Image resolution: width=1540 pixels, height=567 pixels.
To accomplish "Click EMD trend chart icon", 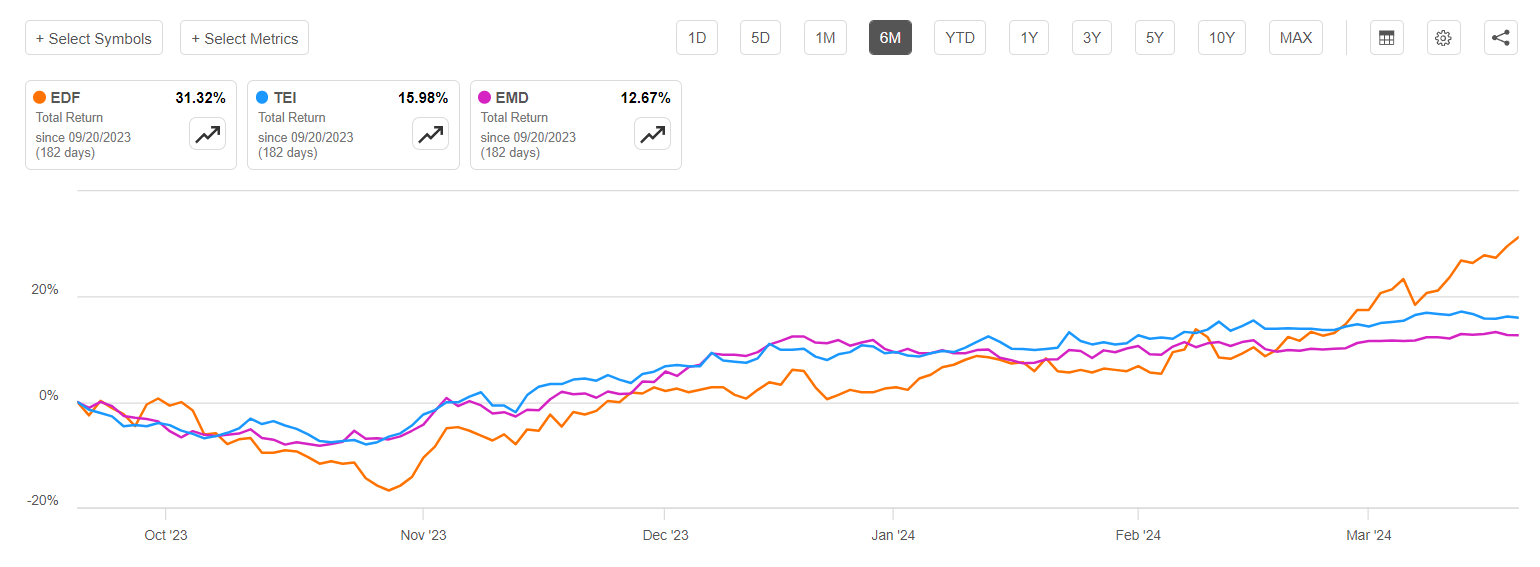I will tap(654, 134).
